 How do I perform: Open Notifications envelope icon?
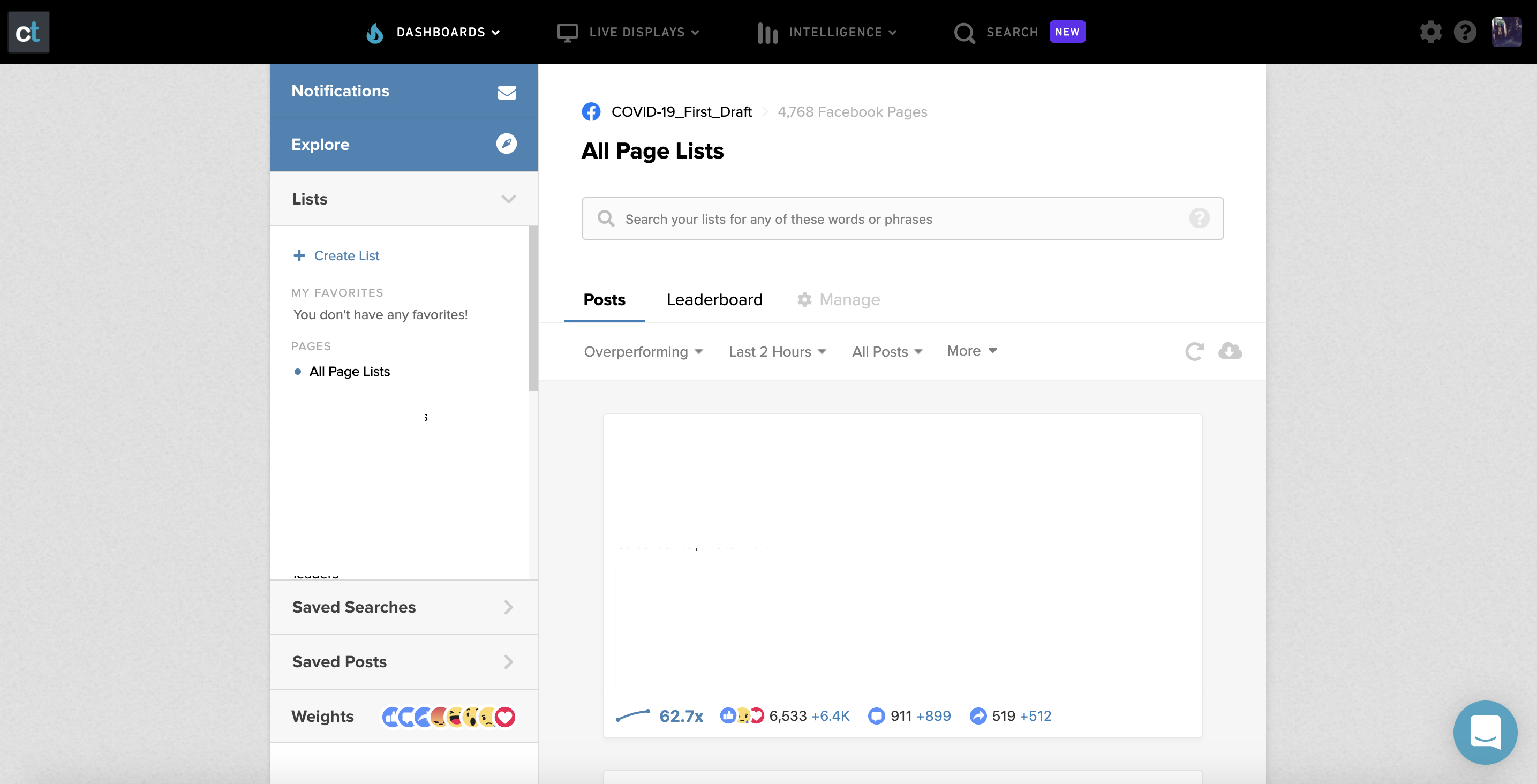coord(507,93)
